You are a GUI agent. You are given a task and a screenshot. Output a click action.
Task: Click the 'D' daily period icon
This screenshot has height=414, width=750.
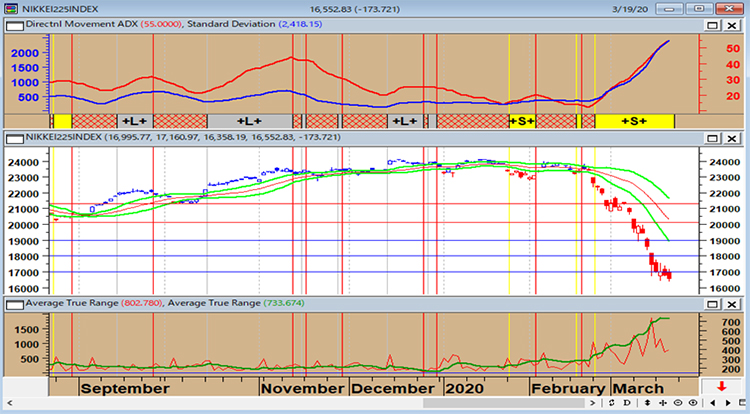coord(627,403)
